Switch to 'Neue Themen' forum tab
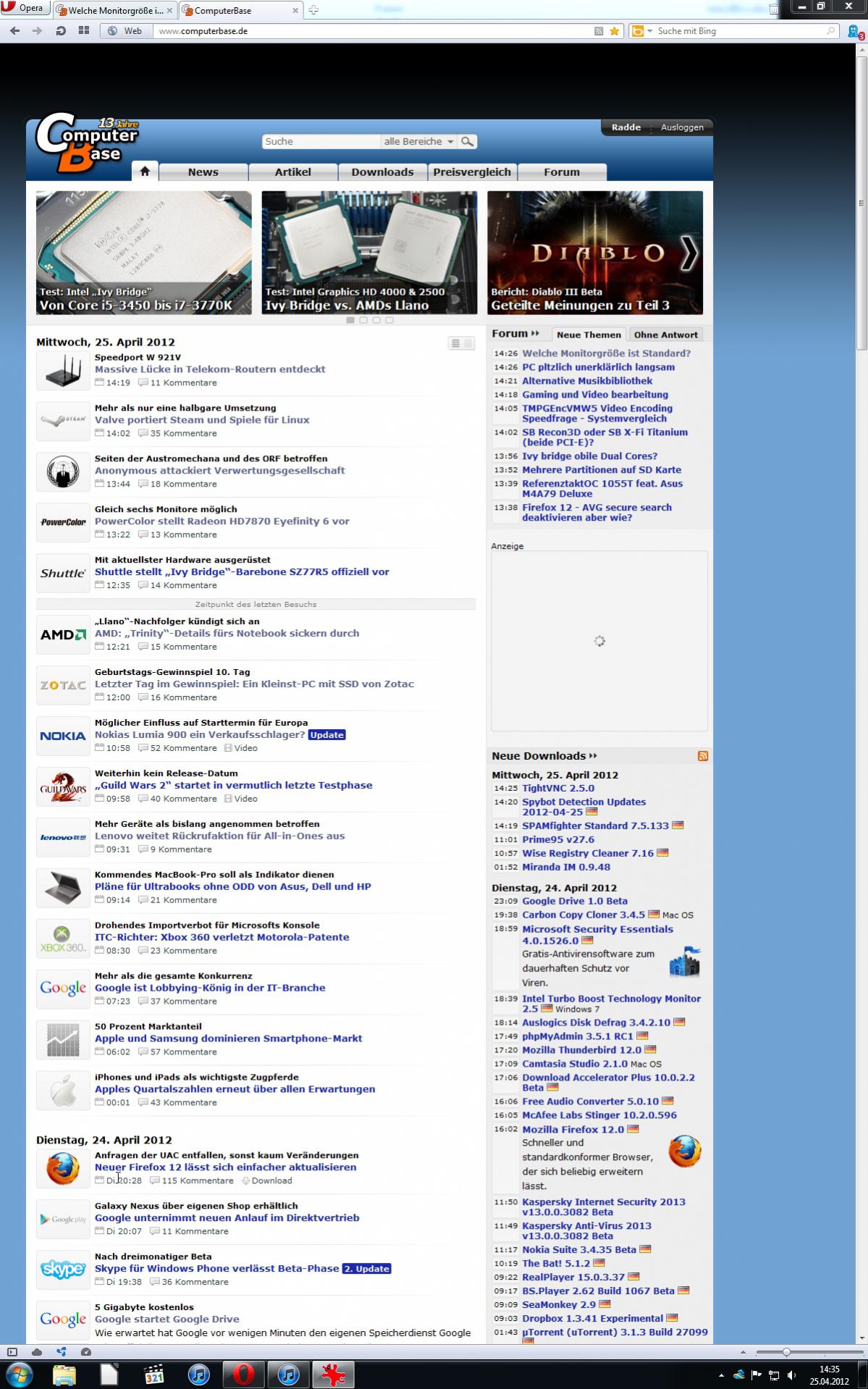868x1389 pixels. point(589,335)
